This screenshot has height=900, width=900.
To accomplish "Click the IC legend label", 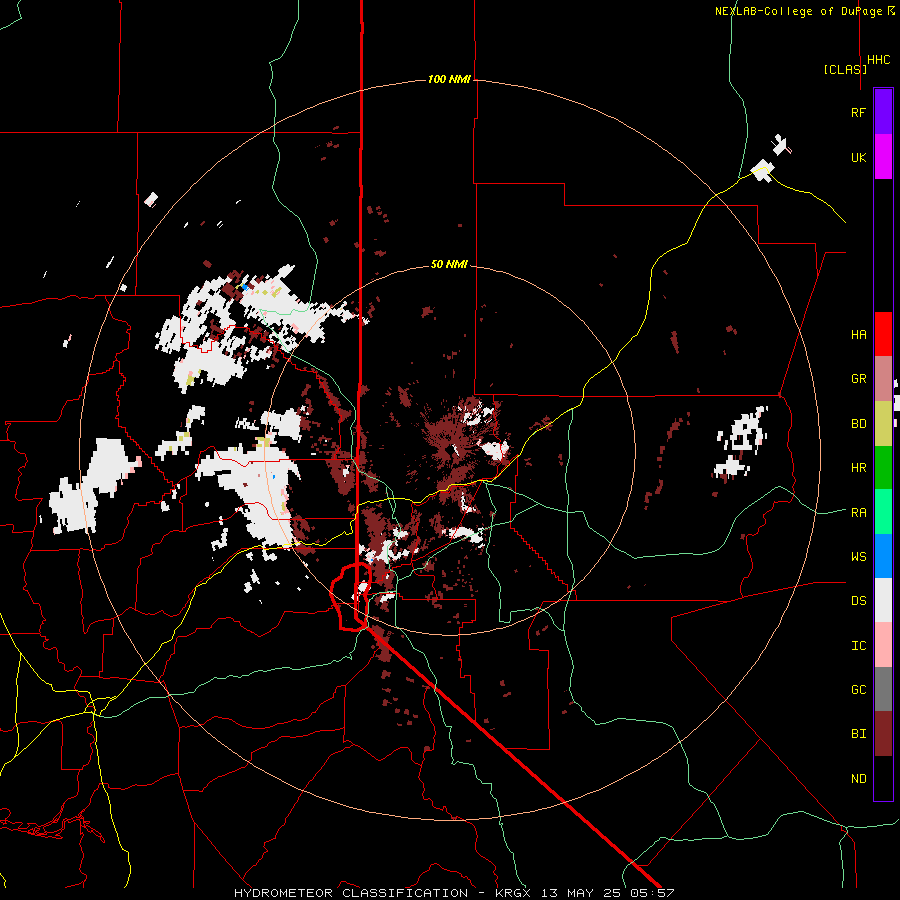I will tap(858, 645).
